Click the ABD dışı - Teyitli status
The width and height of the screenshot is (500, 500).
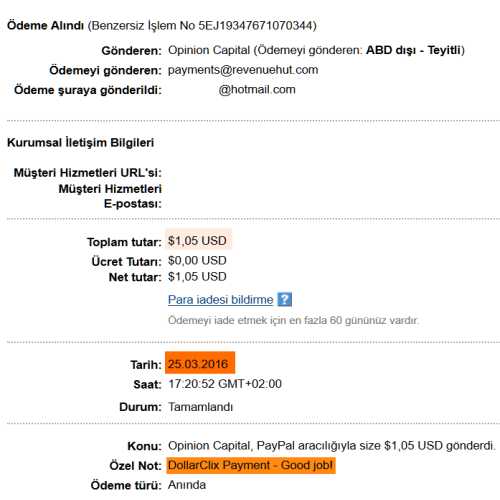tap(413, 50)
